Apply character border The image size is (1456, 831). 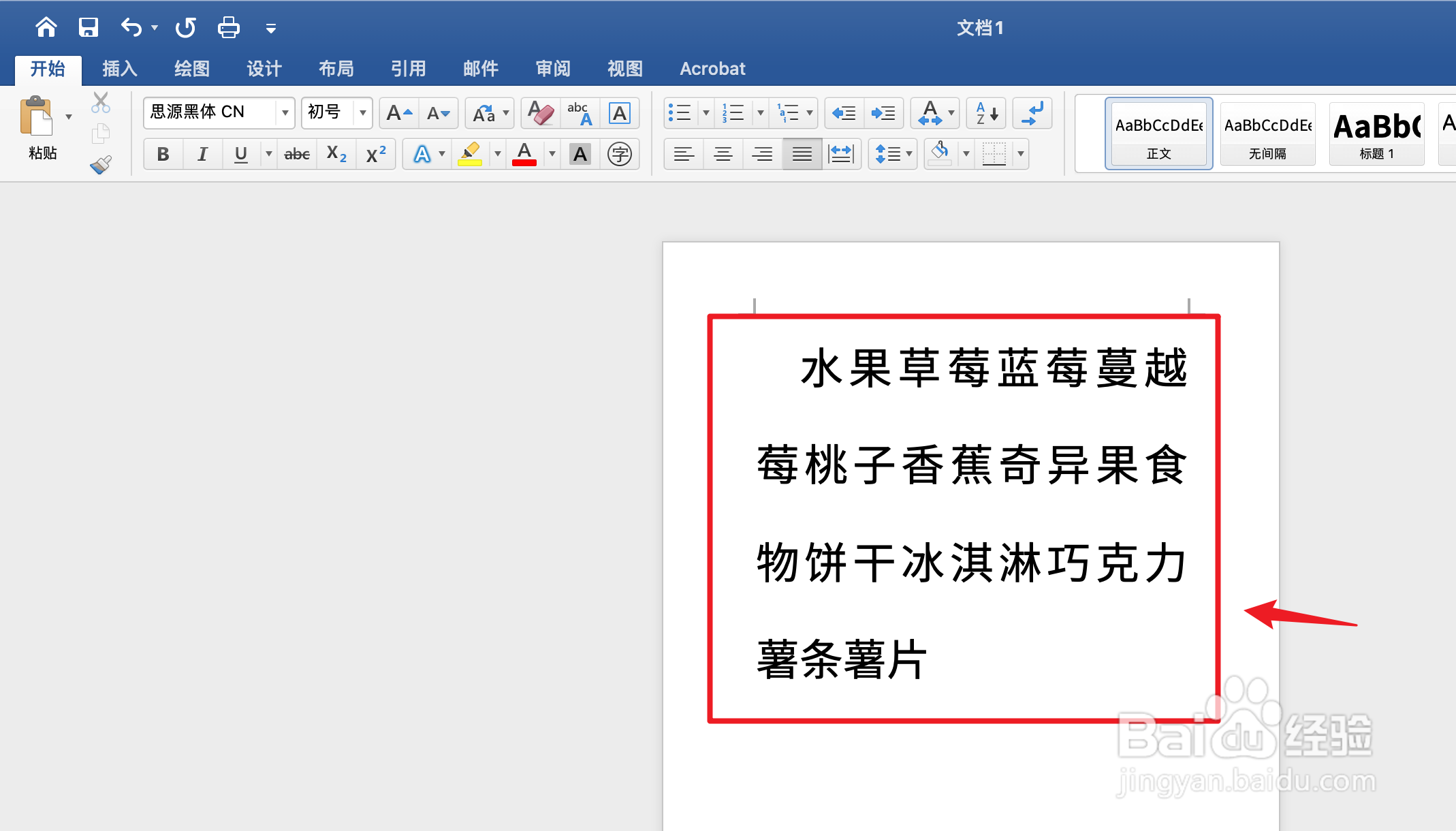tap(619, 113)
